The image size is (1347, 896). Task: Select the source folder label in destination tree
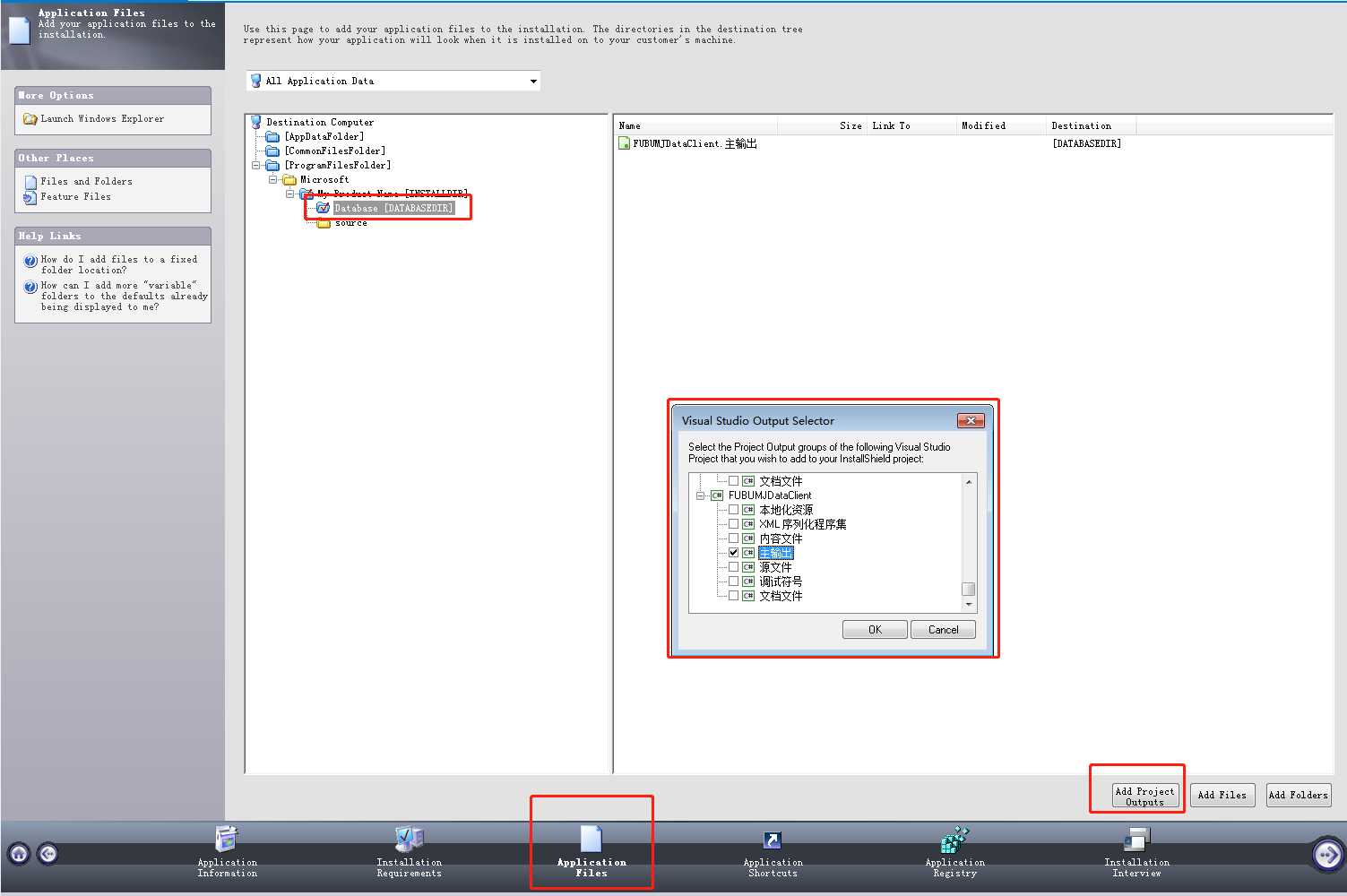coord(350,223)
